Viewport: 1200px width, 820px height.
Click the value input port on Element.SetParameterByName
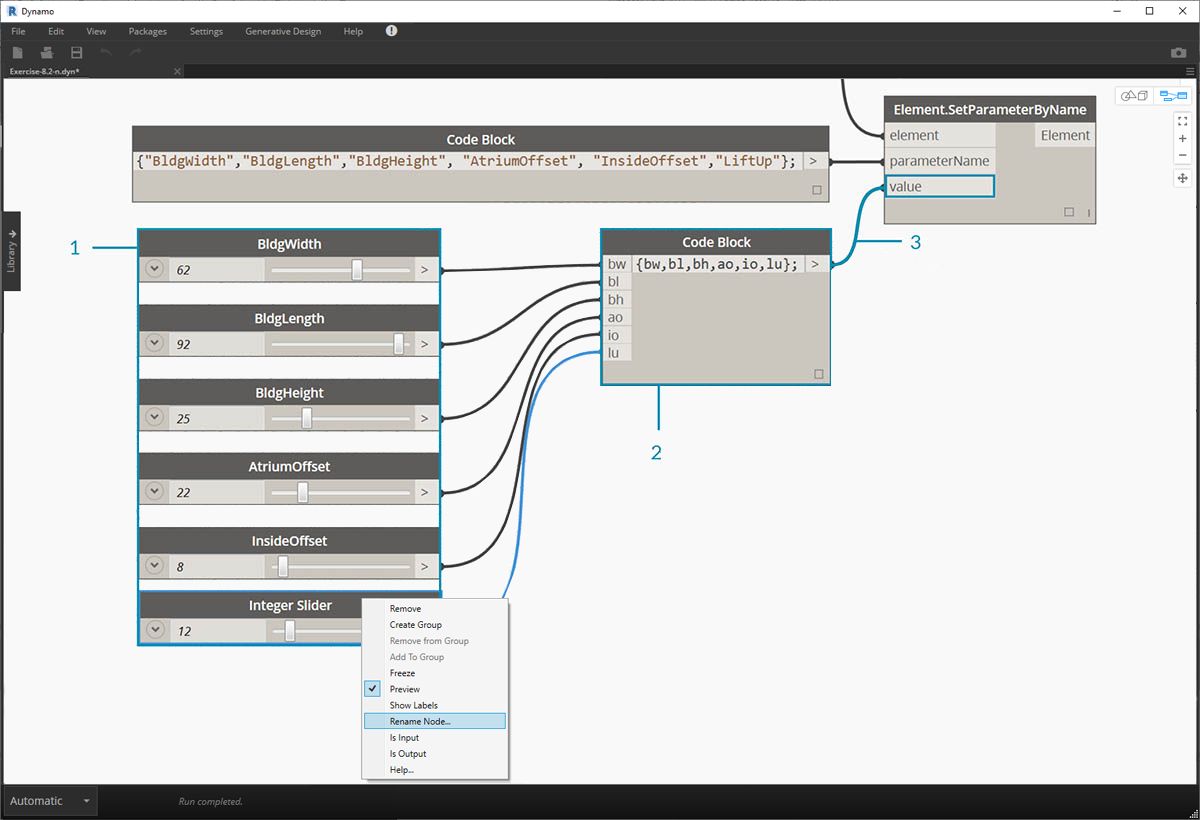pyautogui.click(x=938, y=186)
